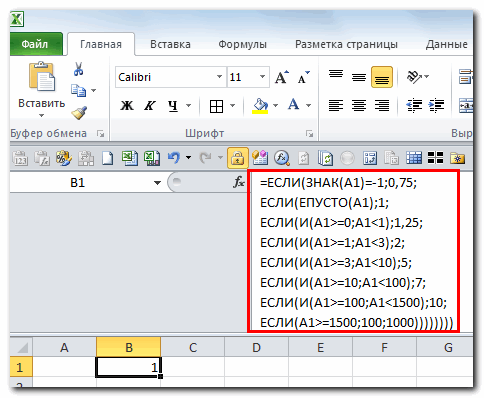Click the Cut scissors icon

click(78, 69)
